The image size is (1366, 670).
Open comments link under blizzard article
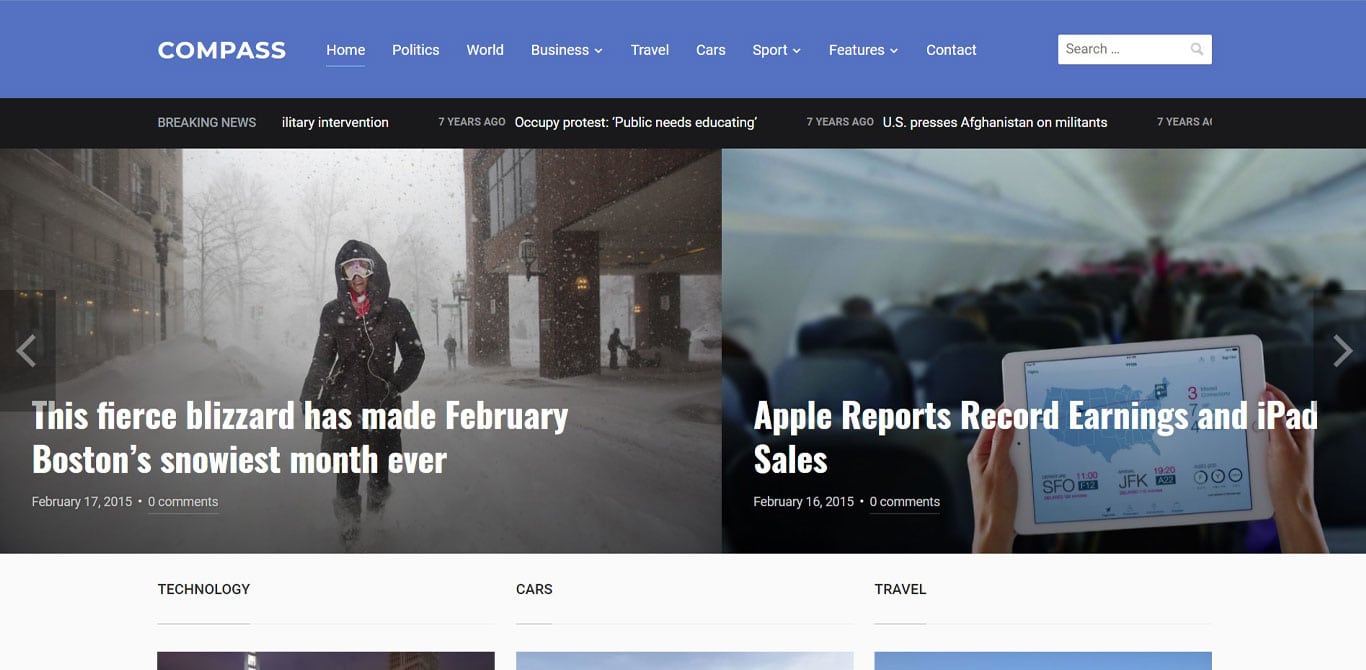pos(183,502)
